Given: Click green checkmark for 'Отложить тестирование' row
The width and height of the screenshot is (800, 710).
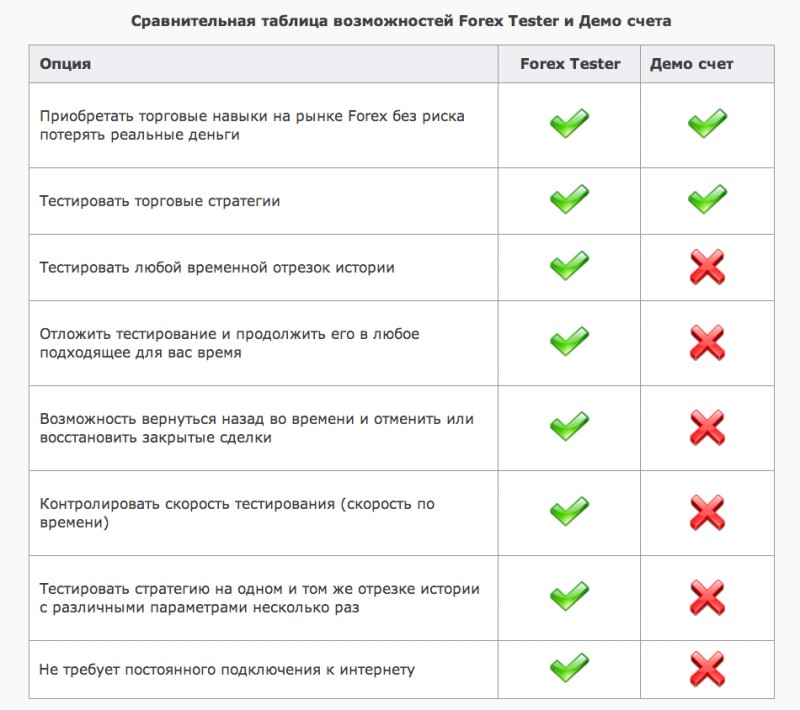Looking at the screenshot, I should click(569, 343).
